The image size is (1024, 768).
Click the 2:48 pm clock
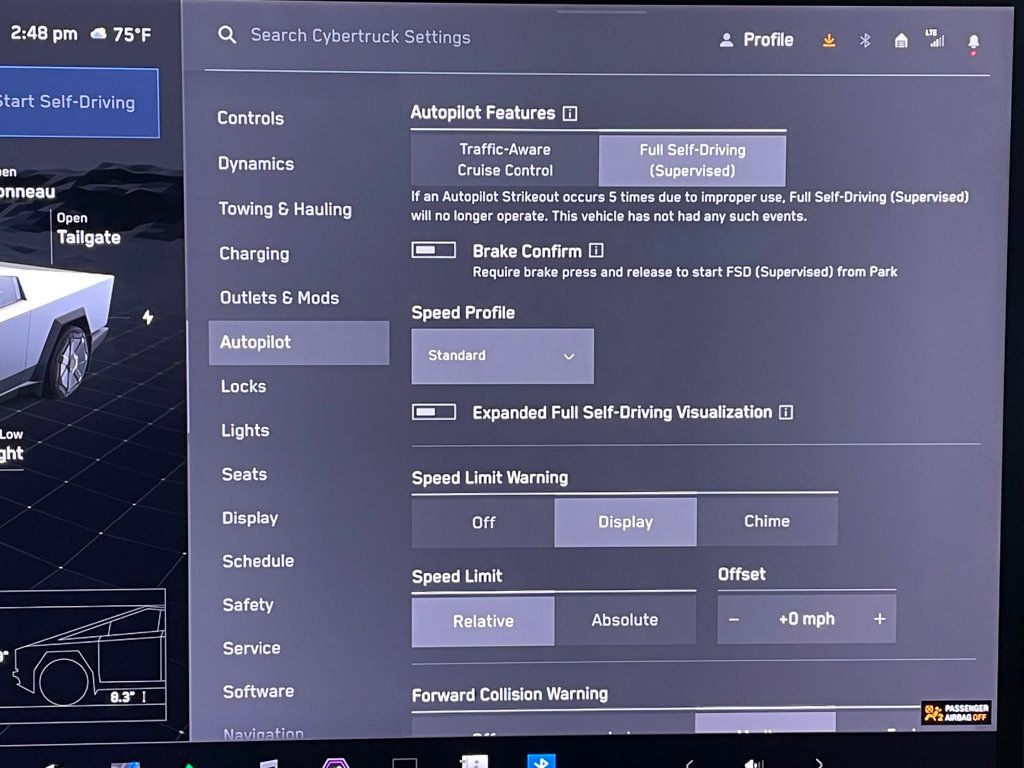click(44, 33)
